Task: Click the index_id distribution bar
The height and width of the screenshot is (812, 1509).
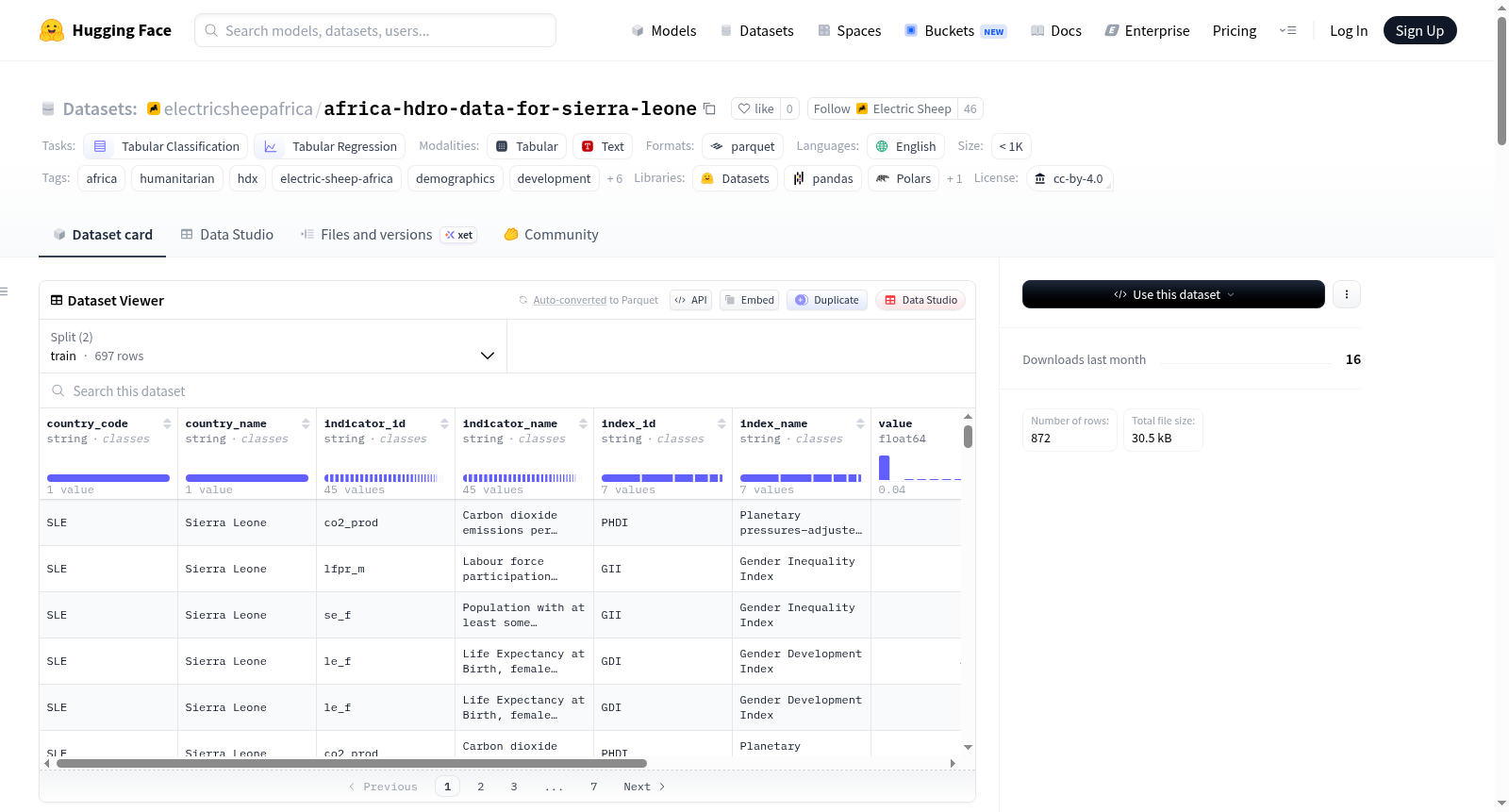Action: point(662,478)
